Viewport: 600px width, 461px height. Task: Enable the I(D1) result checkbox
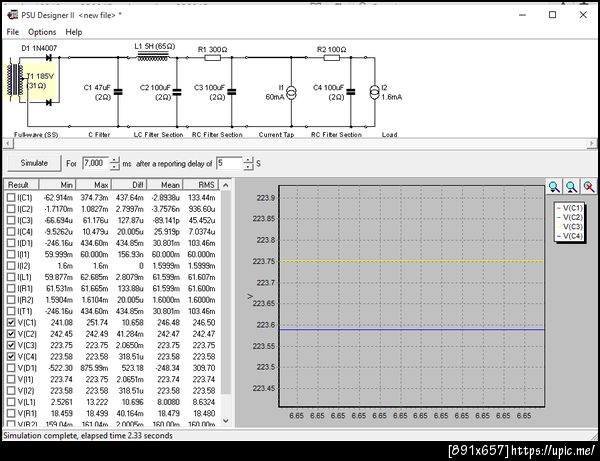11,243
